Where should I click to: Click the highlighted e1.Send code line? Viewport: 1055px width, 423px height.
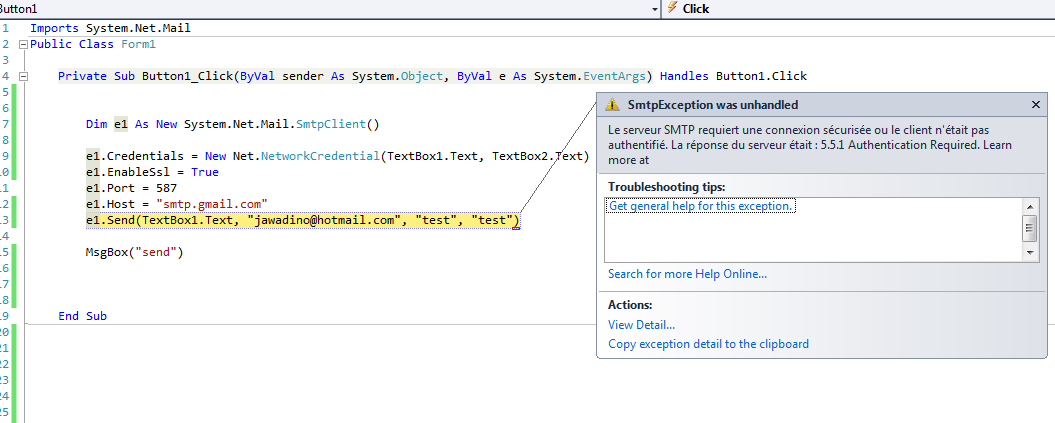click(302, 220)
